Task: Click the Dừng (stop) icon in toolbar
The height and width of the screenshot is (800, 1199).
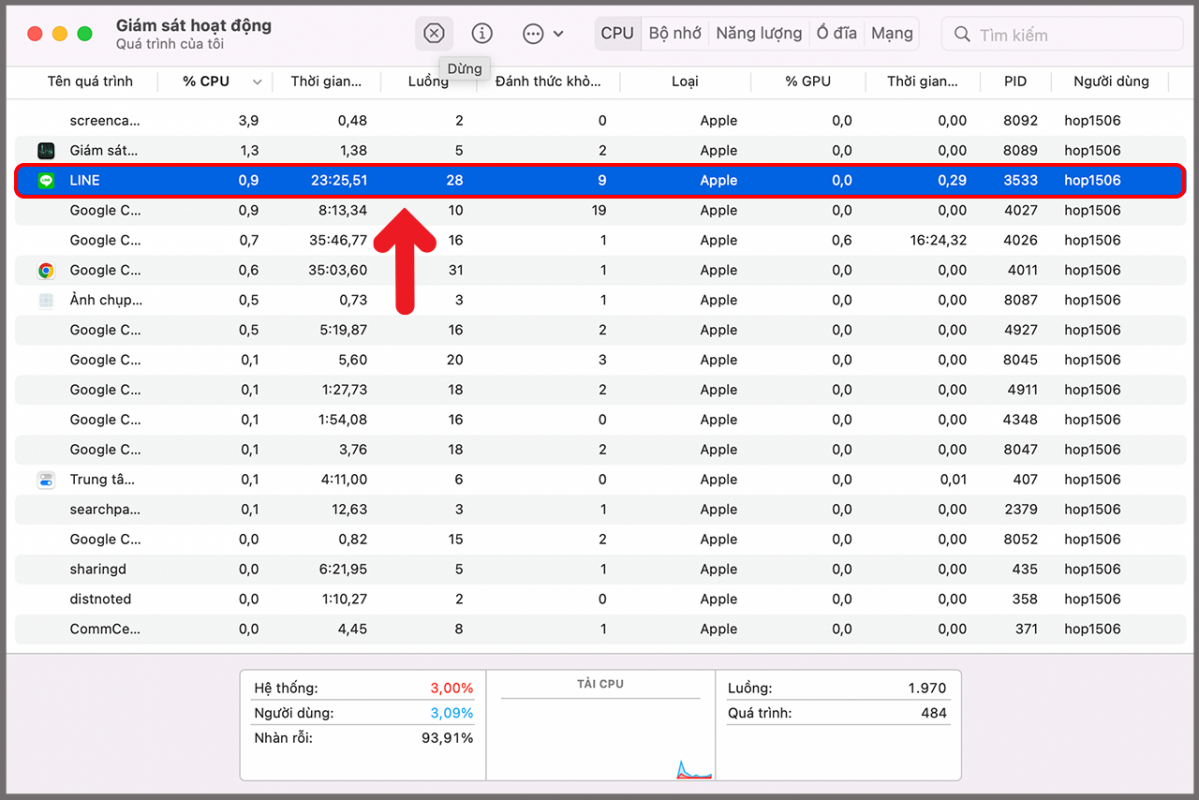Action: (x=433, y=32)
